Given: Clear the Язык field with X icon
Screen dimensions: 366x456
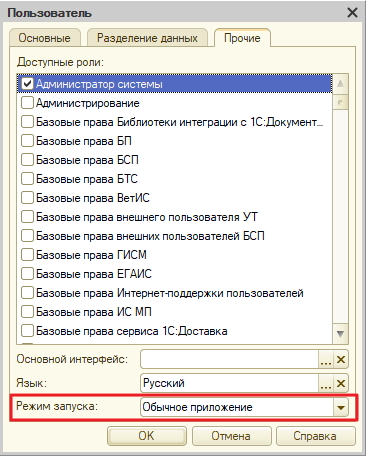Looking at the screenshot, I should pyautogui.click(x=341, y=383).
